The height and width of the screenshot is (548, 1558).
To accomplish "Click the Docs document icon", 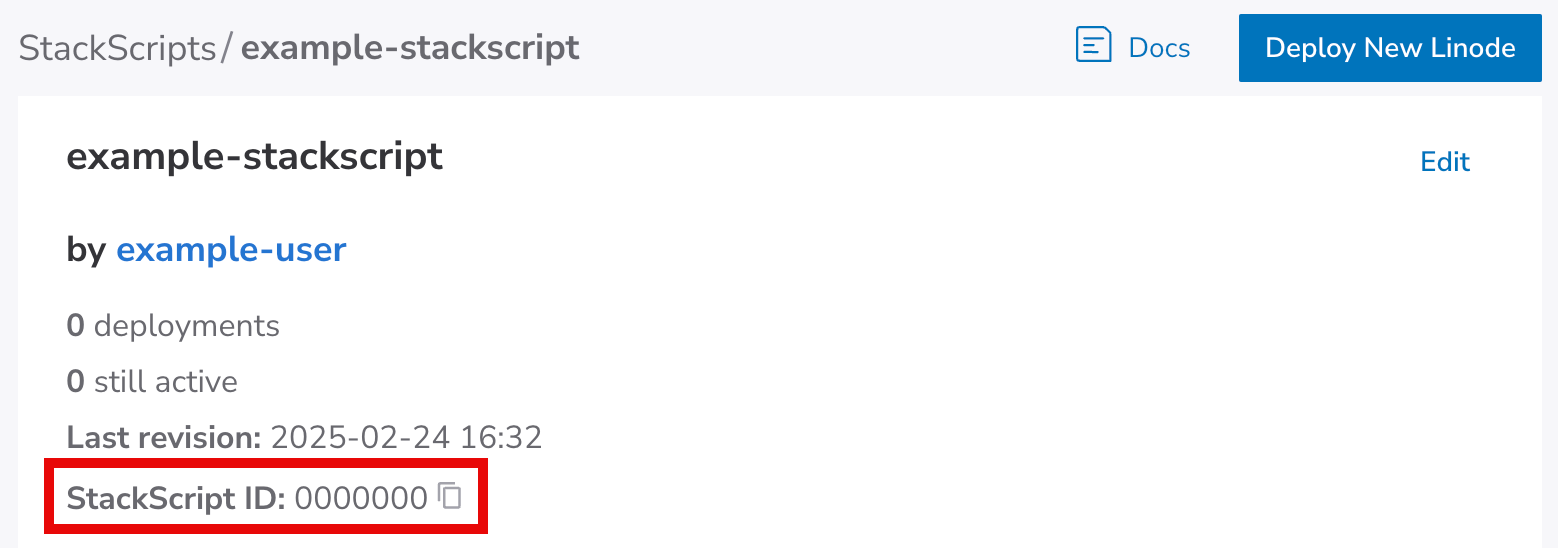I will [1093, 46].
